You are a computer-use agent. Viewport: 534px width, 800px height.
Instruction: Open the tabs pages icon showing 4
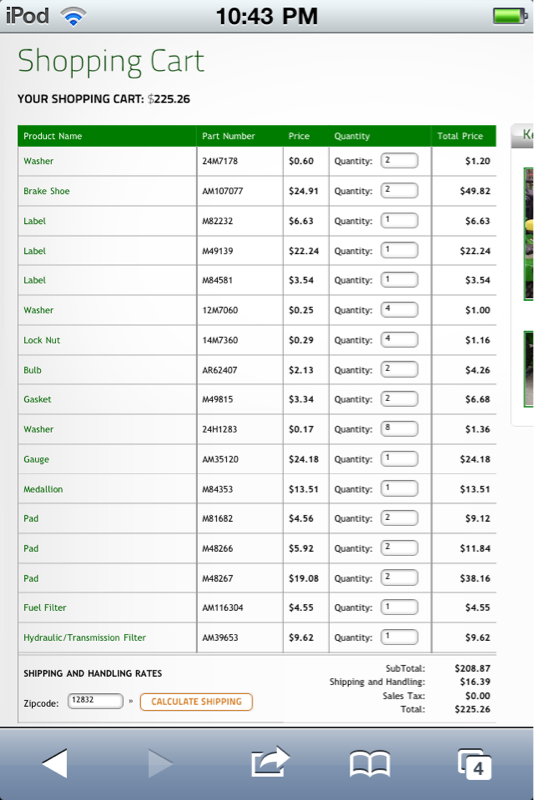475,764
